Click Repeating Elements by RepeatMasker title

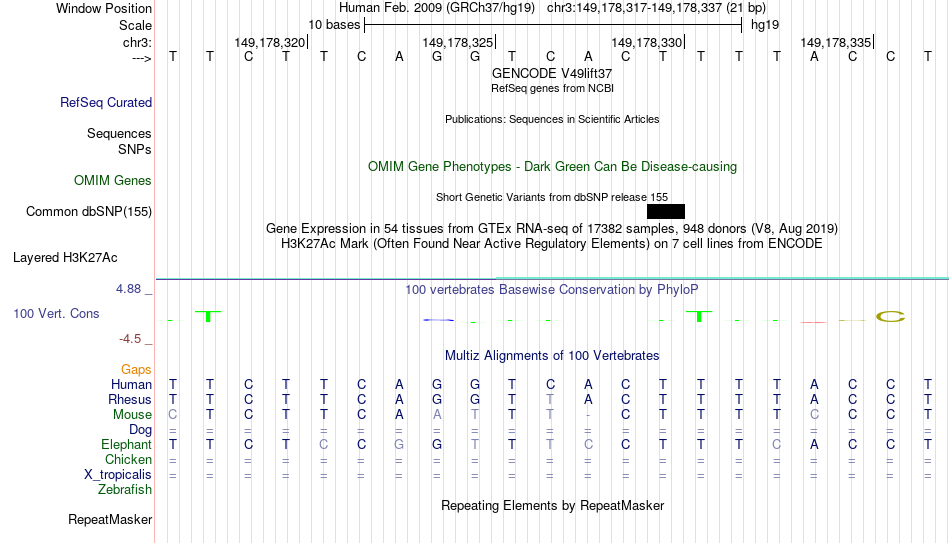553,505
